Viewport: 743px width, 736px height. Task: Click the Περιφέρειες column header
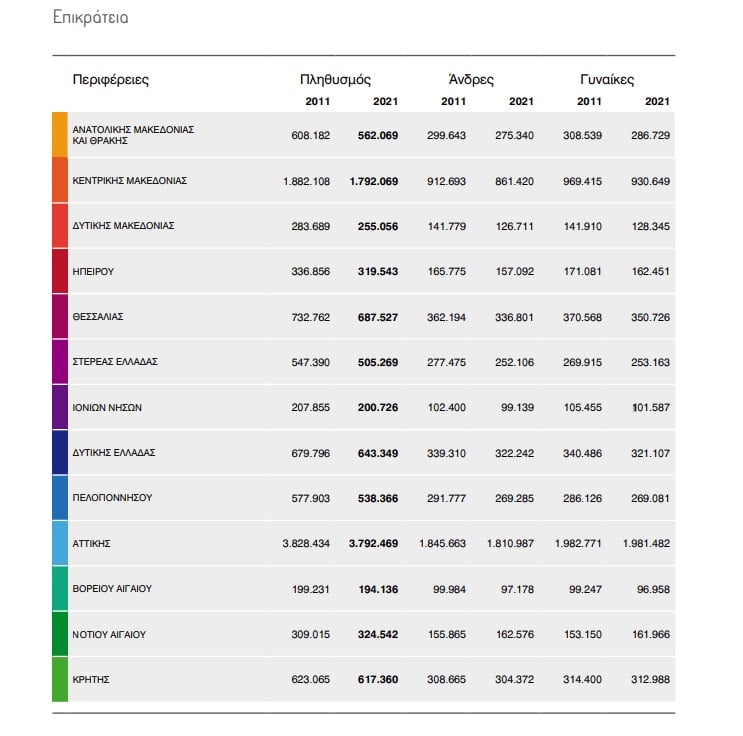[x=110, y=79]
